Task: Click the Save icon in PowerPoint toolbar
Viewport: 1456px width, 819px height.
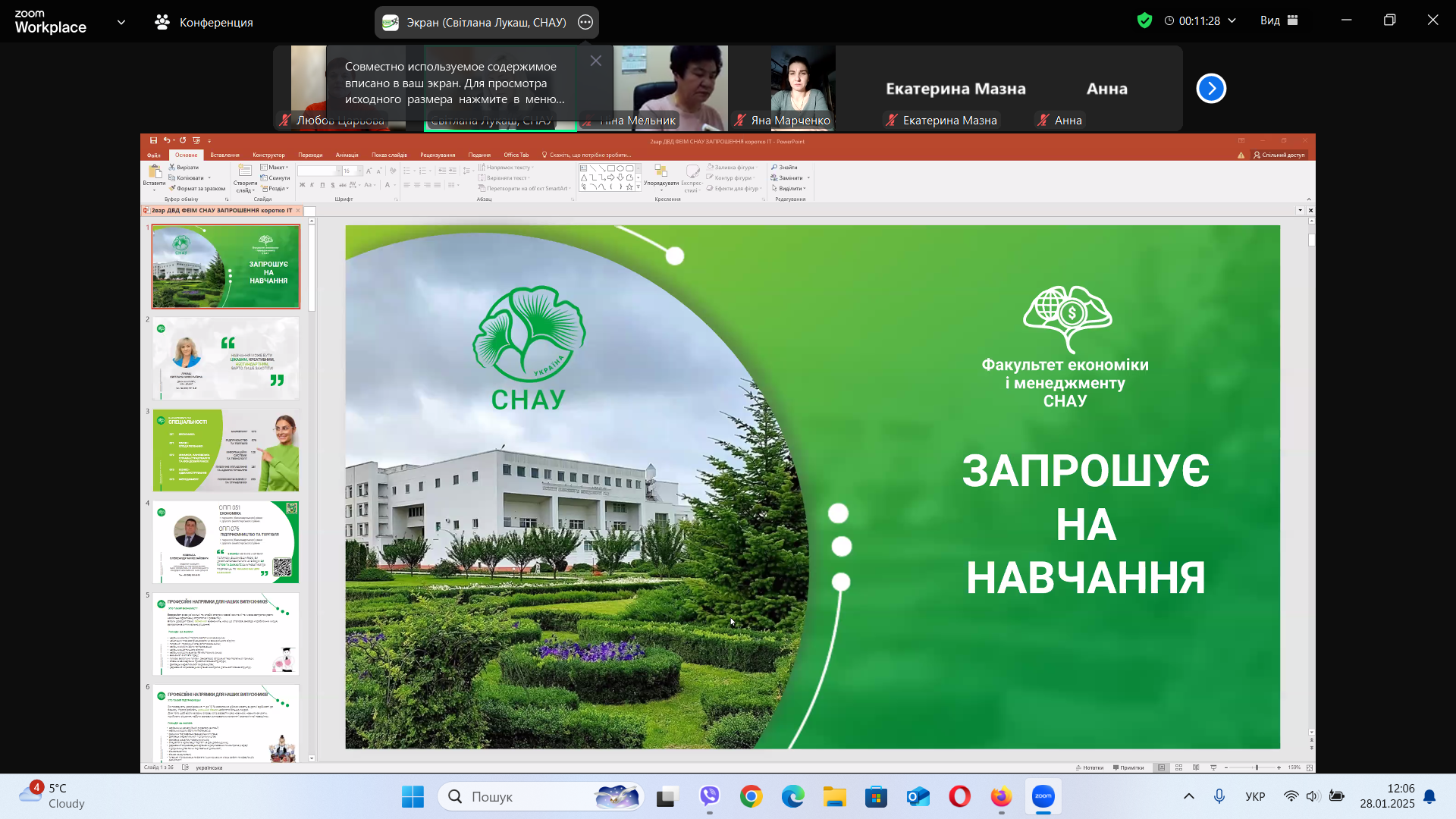Action: (x=153, y=140)
